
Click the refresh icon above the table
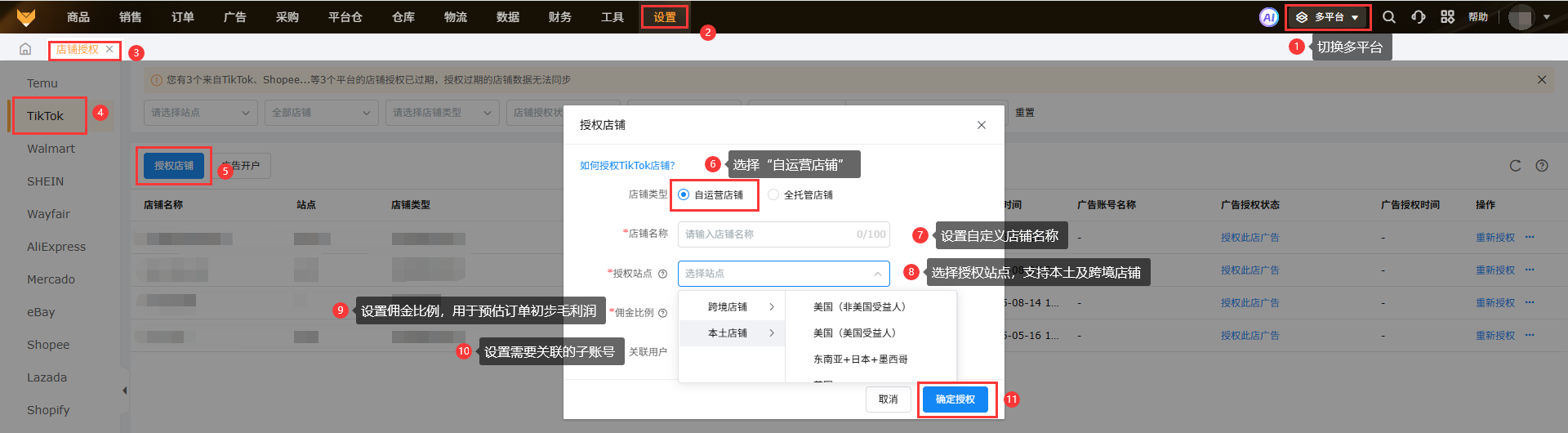pyautogui.click(x=1515, y=166)
